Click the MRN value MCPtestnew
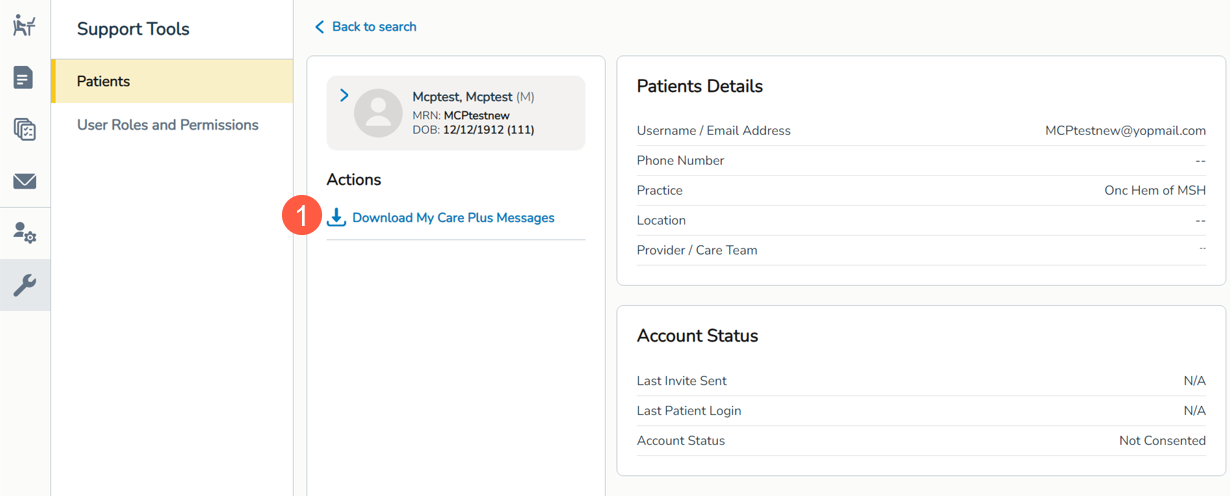Screen dimensions: 1230x496 point(476,116)
